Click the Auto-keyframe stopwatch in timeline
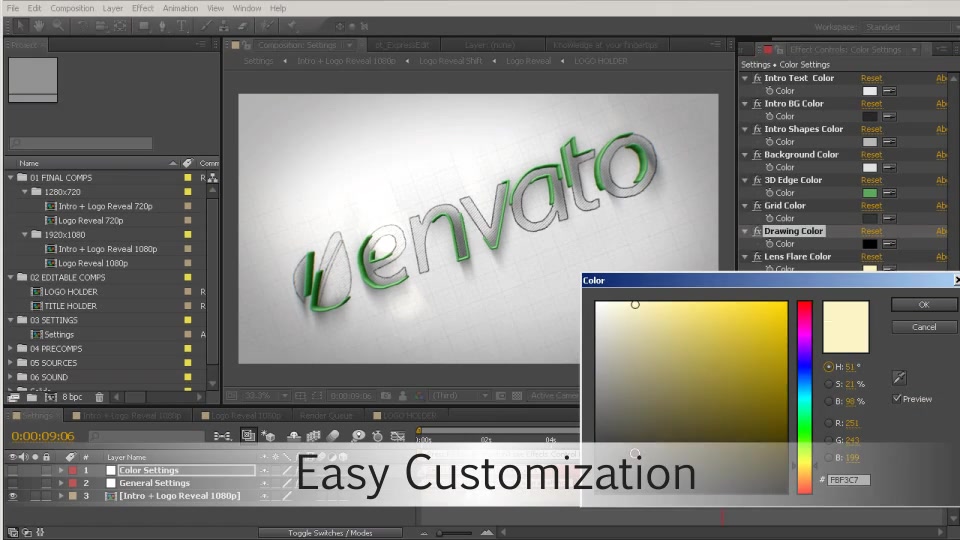The height and width of the screenshot is (540, 960). click(378, 436)
